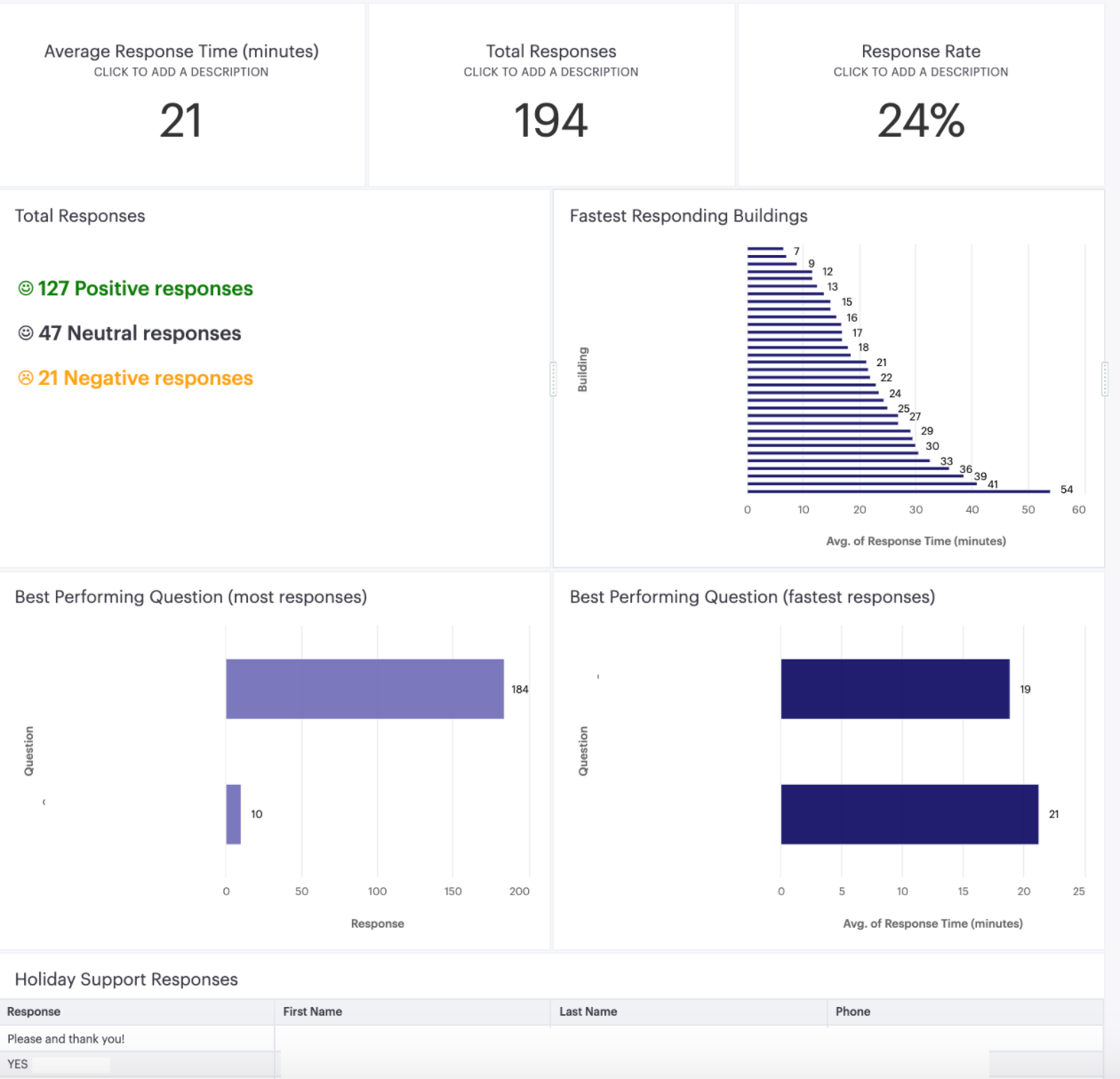
Task: Click the 'YES' response cell
Action: [137, 1064]
